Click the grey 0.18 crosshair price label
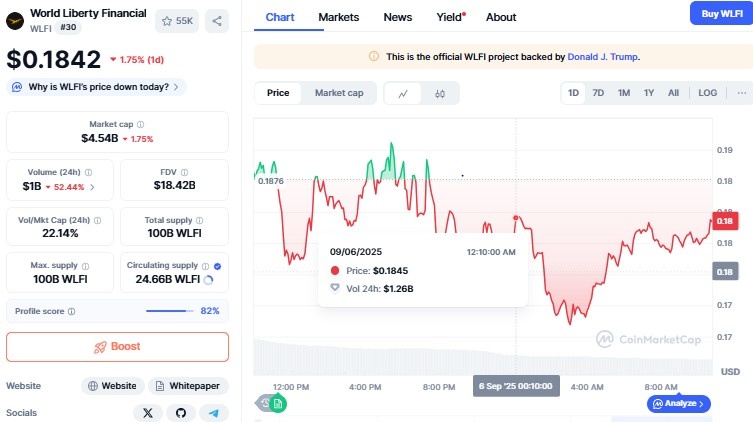The image size is (753, 422). point(725,272)
